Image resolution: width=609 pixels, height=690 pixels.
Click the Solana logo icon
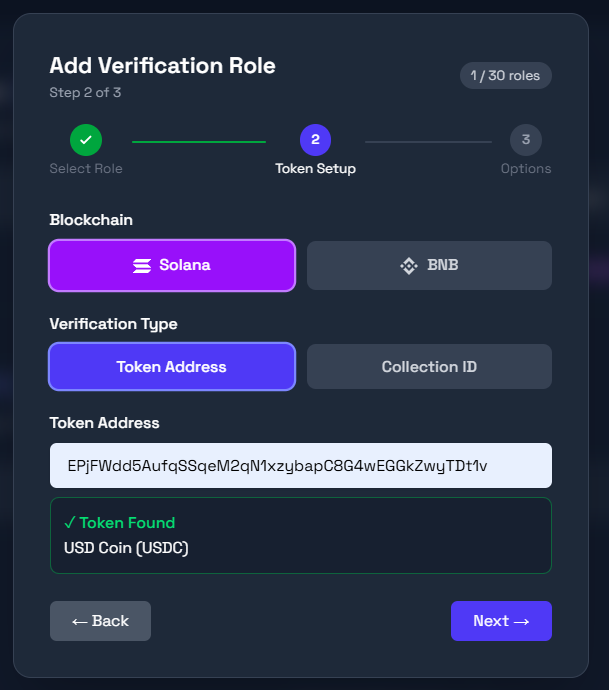point(142,266)
